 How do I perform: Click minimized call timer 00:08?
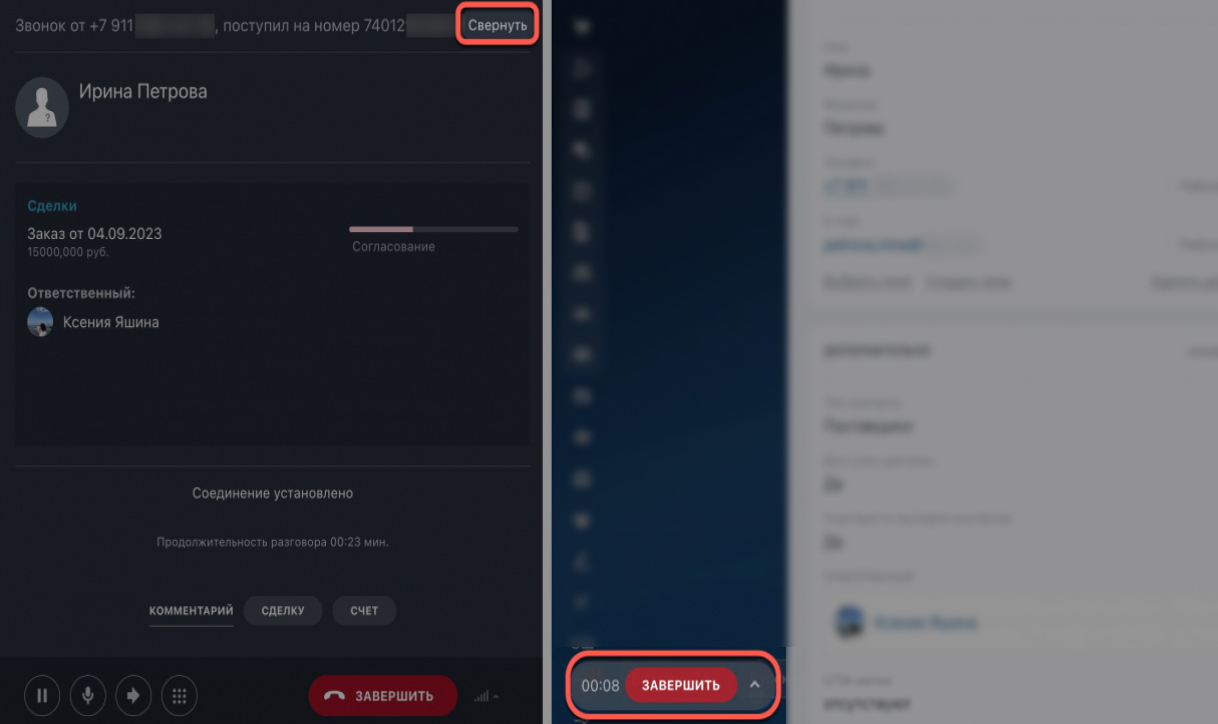tap(600, 685)
